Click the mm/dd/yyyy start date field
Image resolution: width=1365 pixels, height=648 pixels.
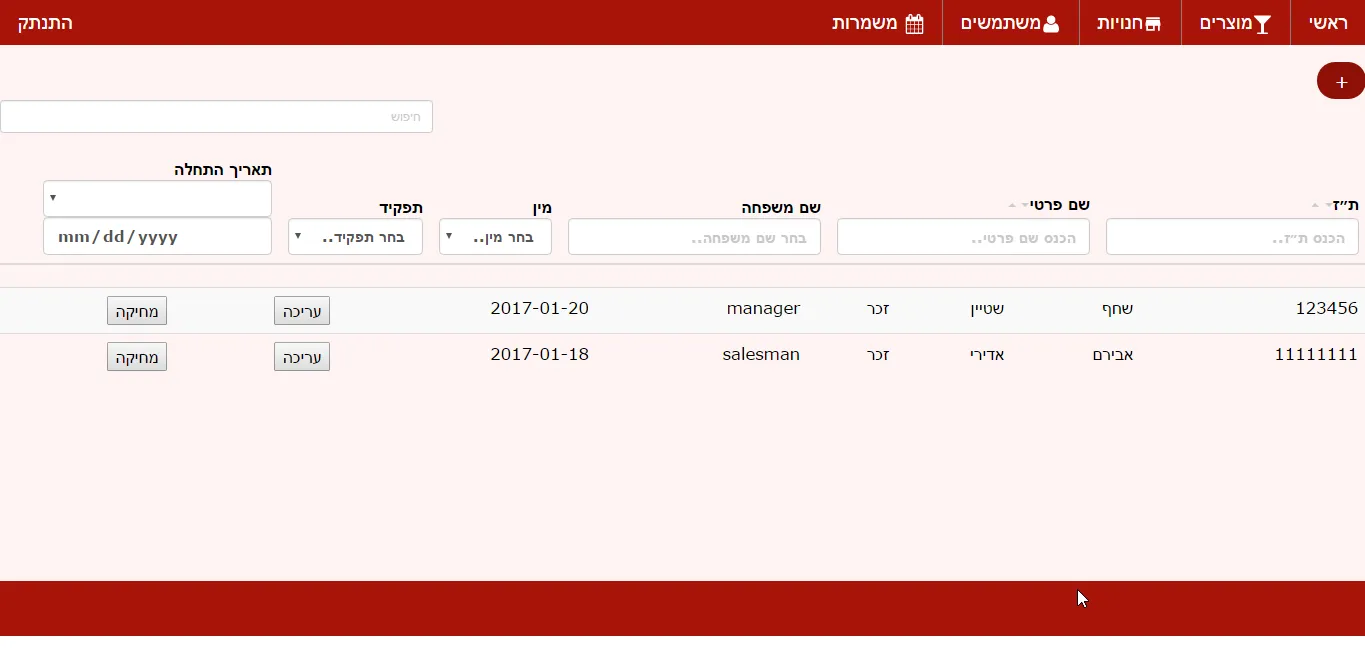pos(157,237)
